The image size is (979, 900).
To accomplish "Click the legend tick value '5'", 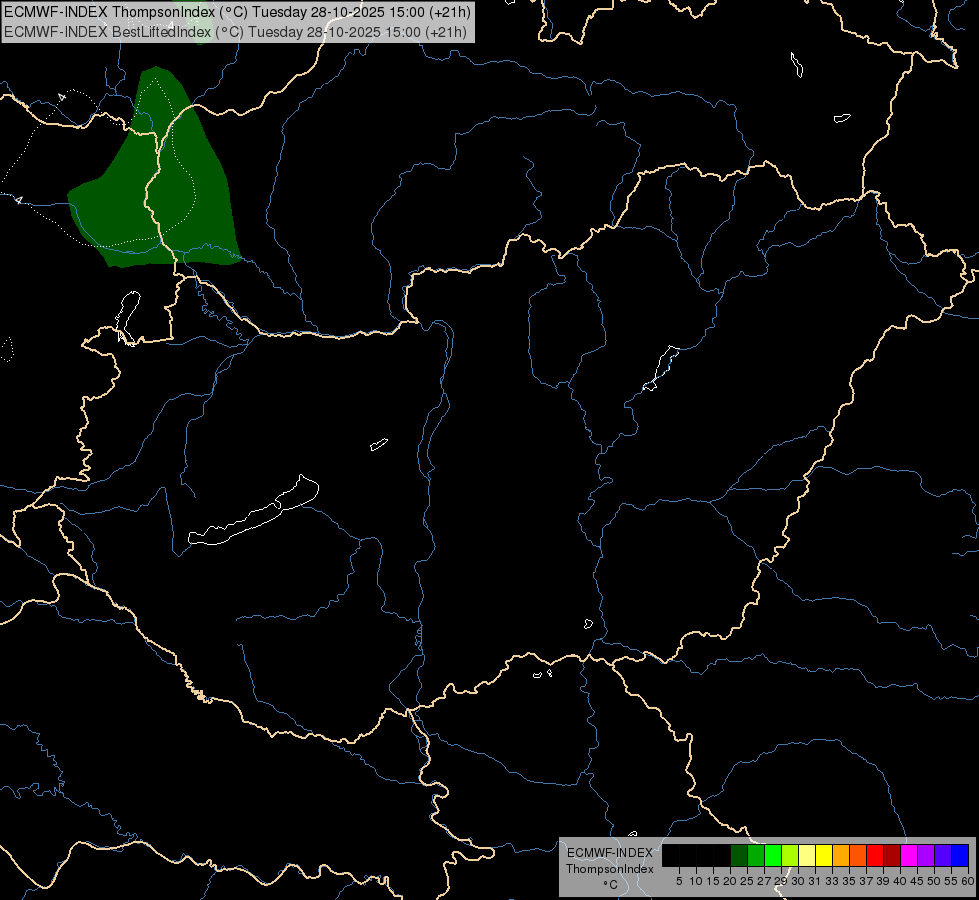I will (x=679, y=881).
